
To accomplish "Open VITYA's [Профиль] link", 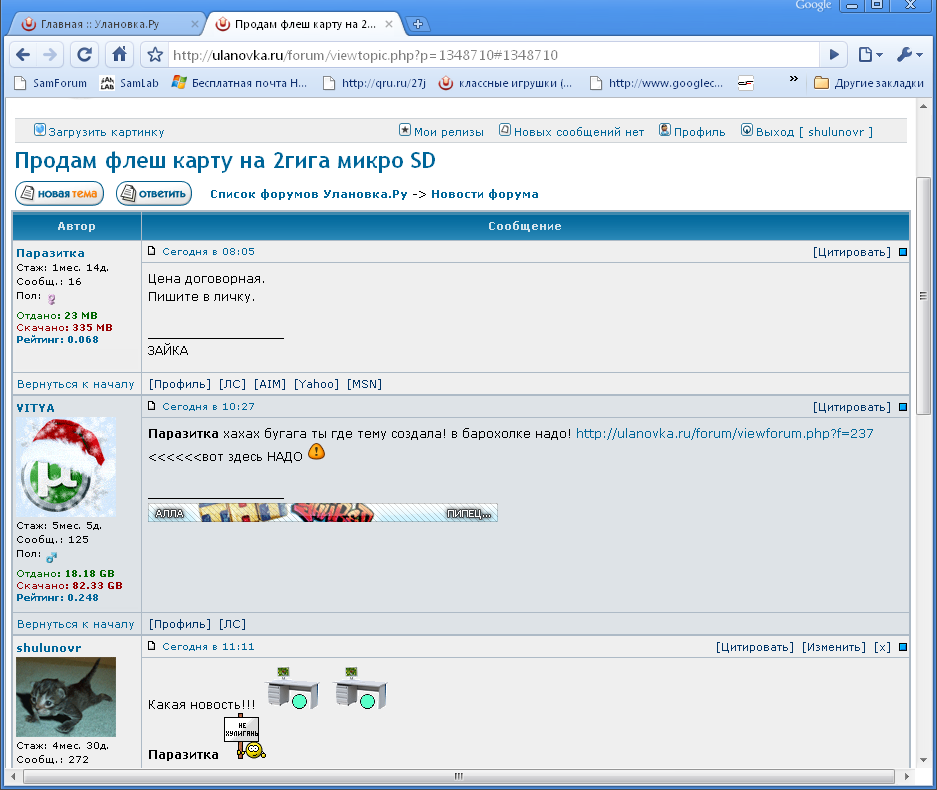I will coord(180,624).
